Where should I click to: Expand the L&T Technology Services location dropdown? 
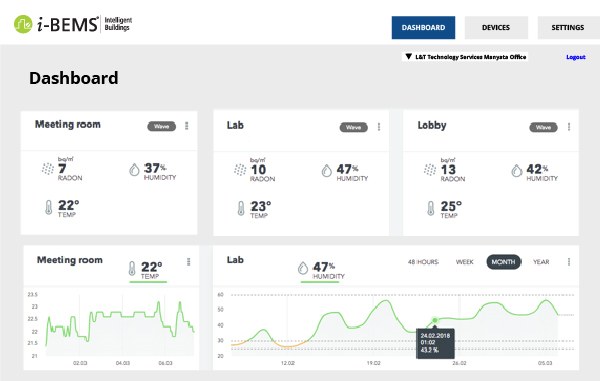(465, 57)
